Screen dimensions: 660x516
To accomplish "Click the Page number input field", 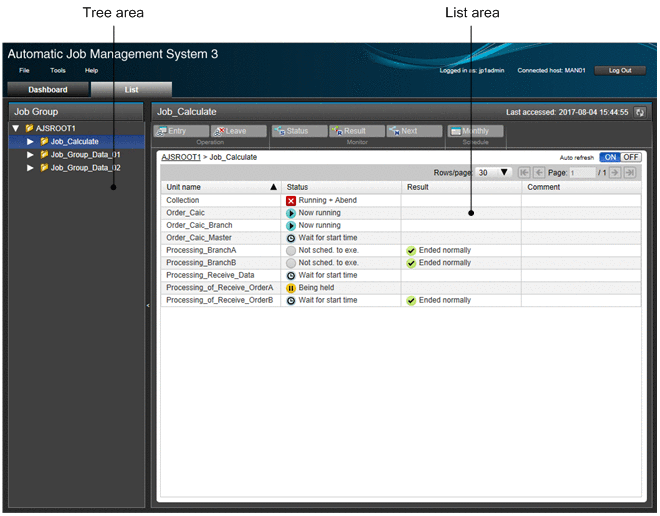I will tap(580, 172).
